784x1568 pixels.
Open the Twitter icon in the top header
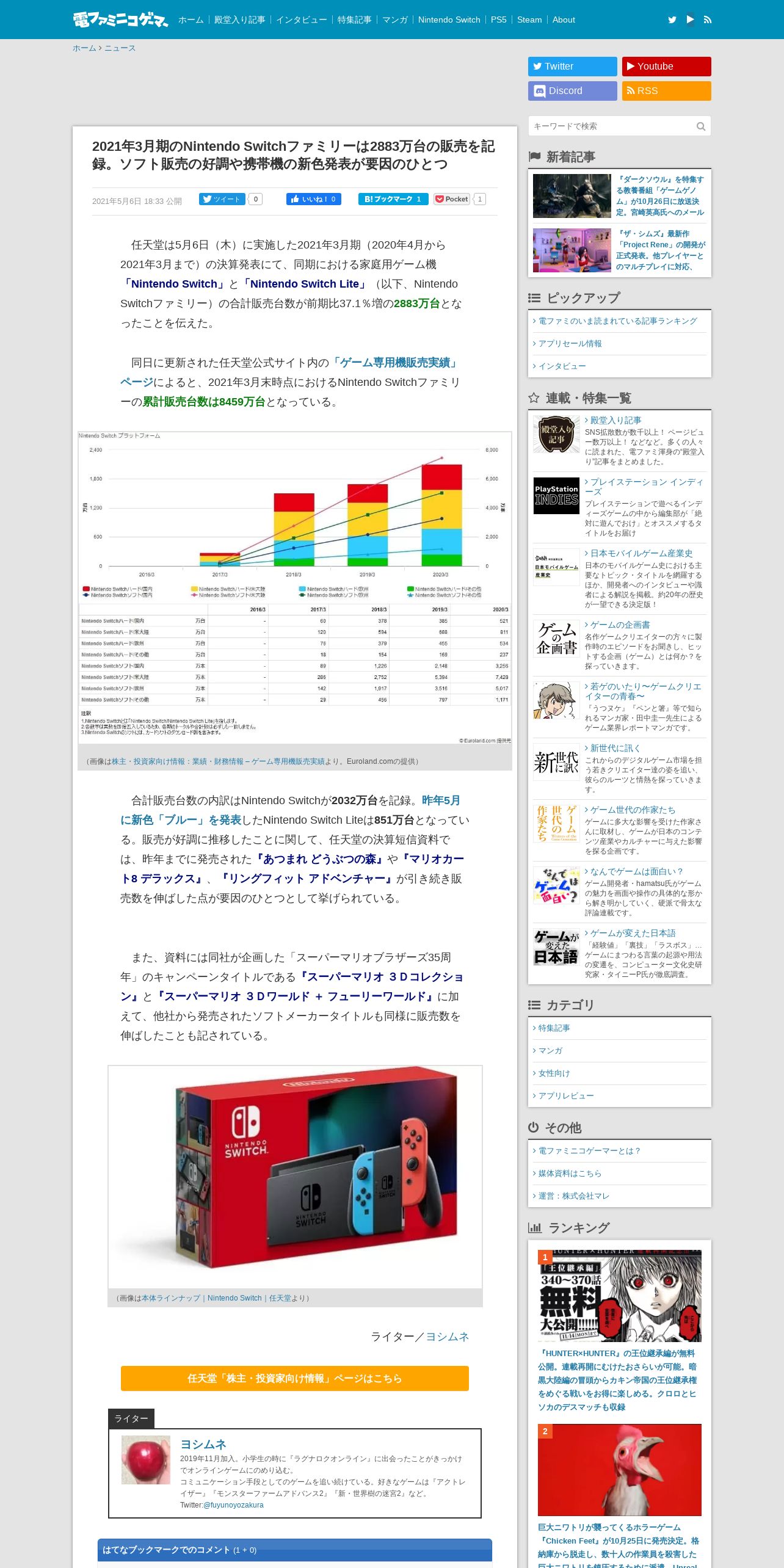pos(672,20)
